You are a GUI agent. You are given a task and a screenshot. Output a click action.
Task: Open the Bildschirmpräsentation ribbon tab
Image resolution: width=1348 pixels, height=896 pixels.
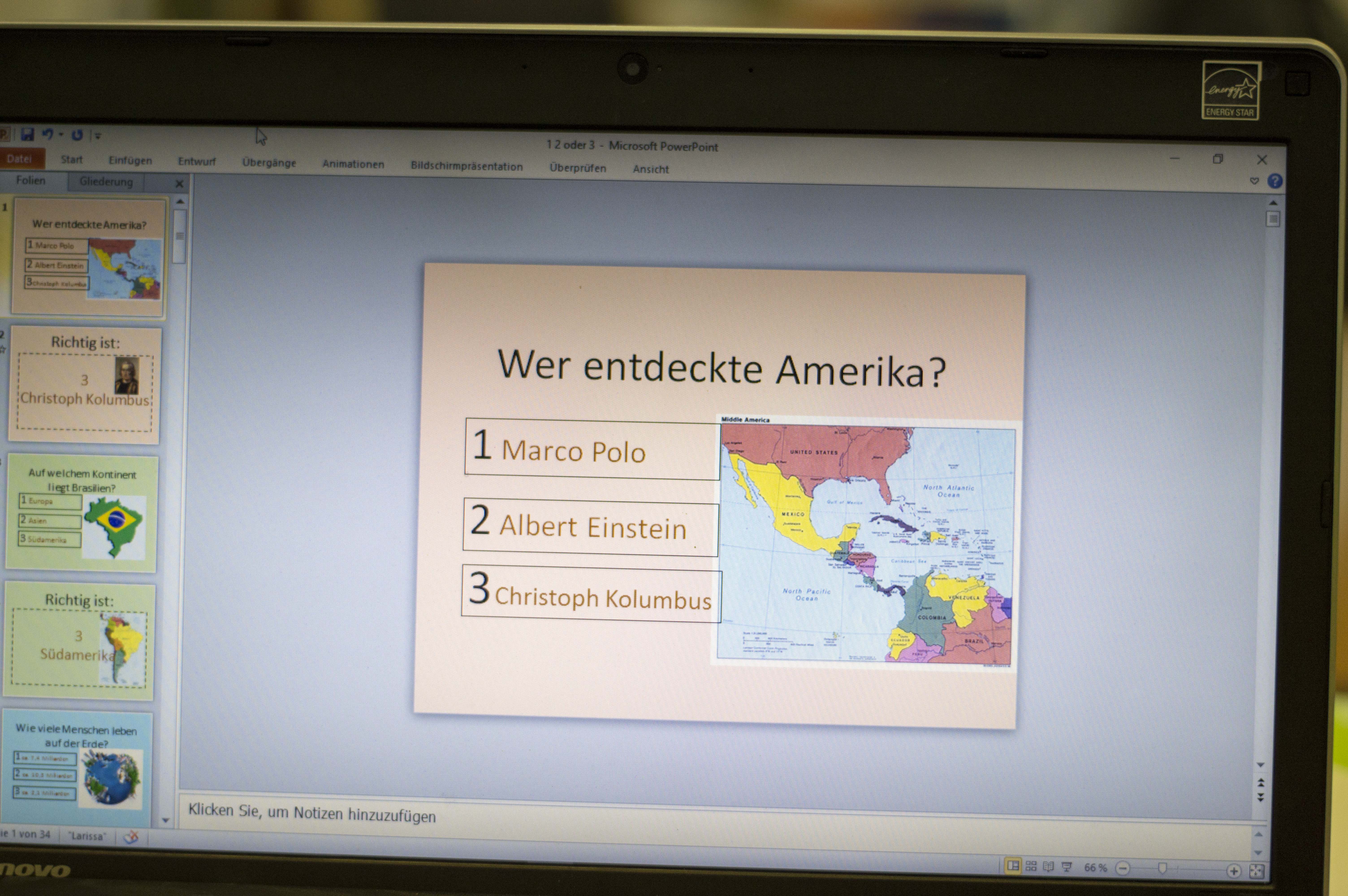(467, 166)
